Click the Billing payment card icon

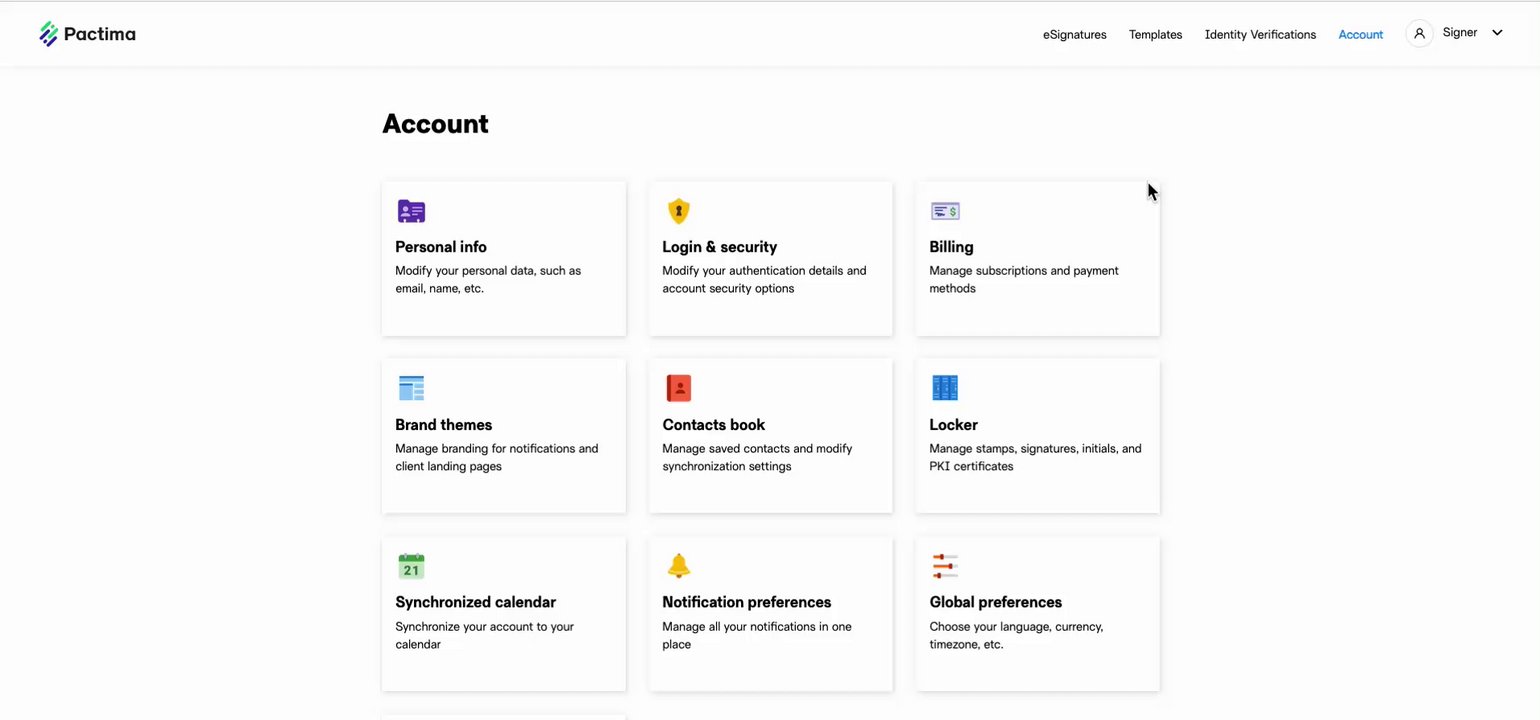coord(945,211)
